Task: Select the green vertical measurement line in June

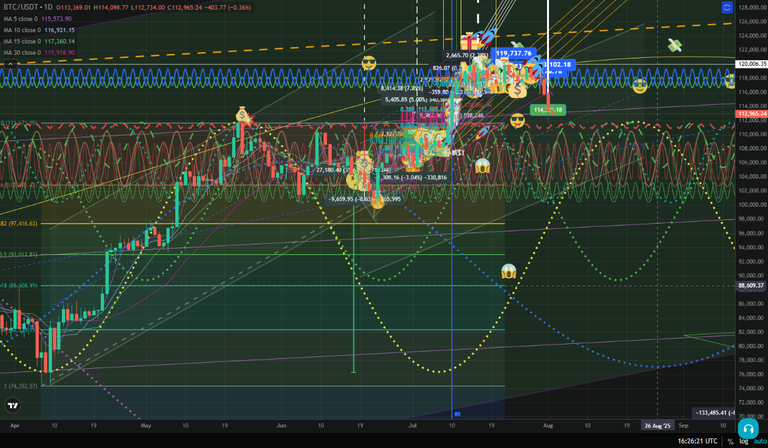Action: (x=354, y=289)
